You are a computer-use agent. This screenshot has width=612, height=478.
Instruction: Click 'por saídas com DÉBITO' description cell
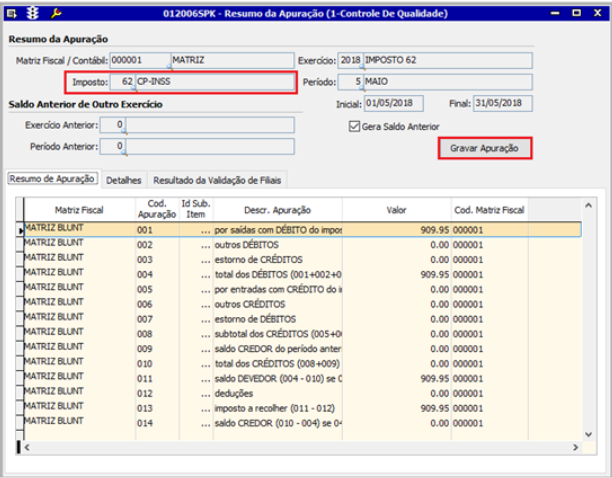278,230
